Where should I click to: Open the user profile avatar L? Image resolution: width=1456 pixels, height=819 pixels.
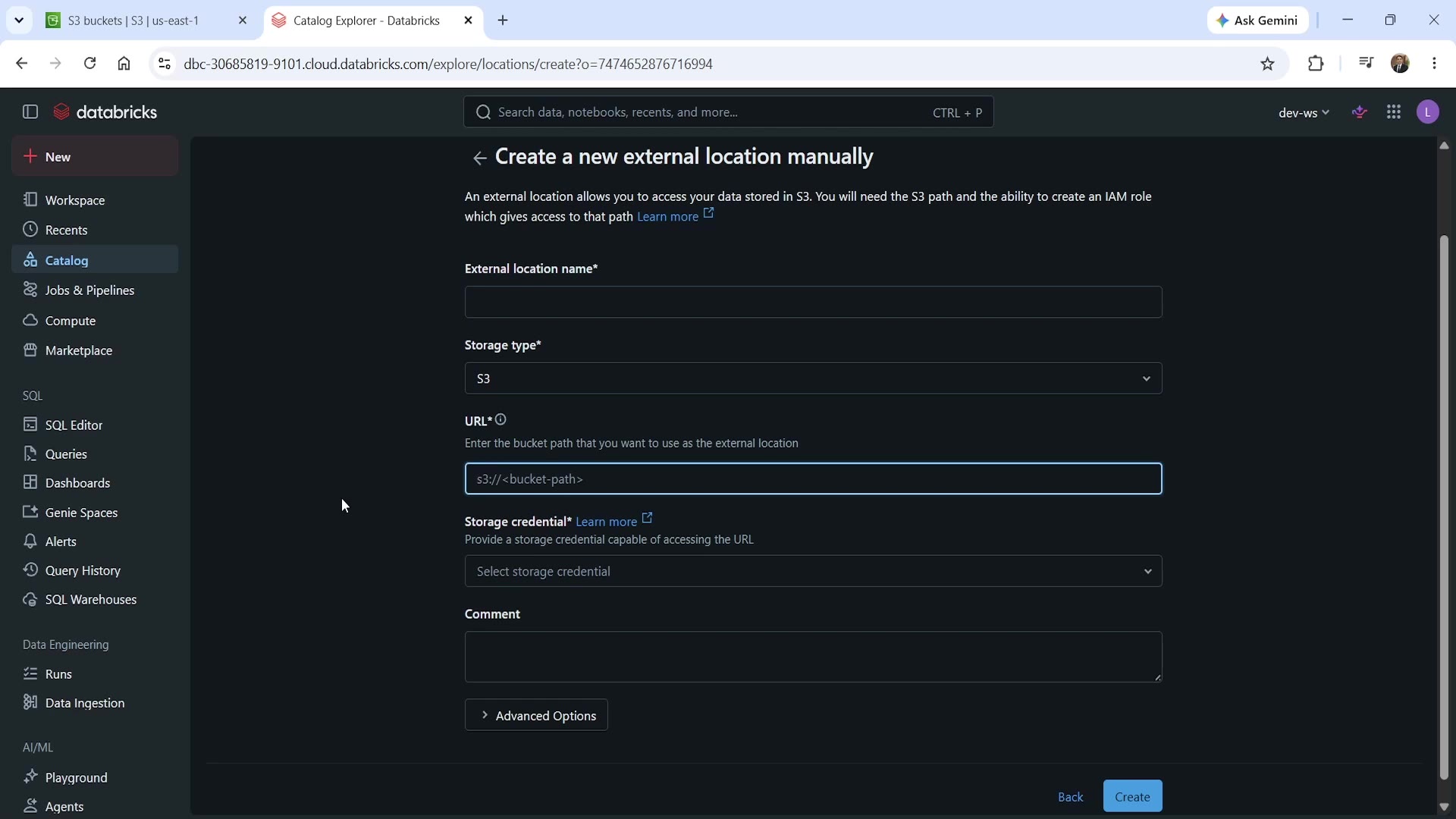tap(1428, 112)
